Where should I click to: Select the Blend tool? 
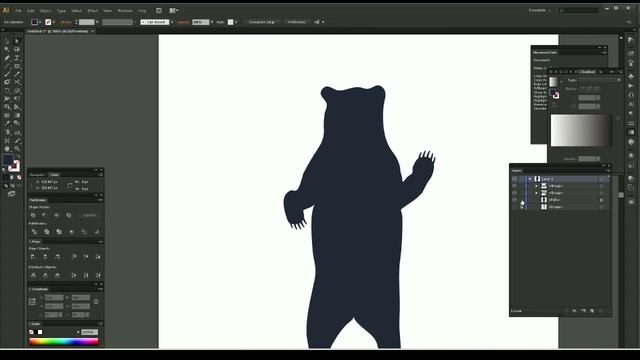17,124
